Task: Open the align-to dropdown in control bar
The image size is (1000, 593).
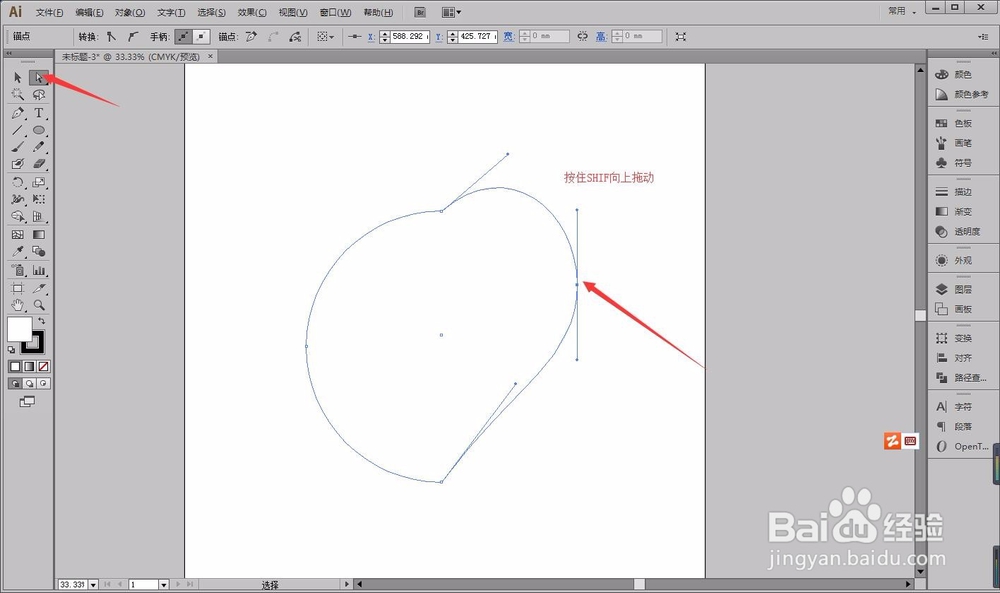Action: [325, 36]
